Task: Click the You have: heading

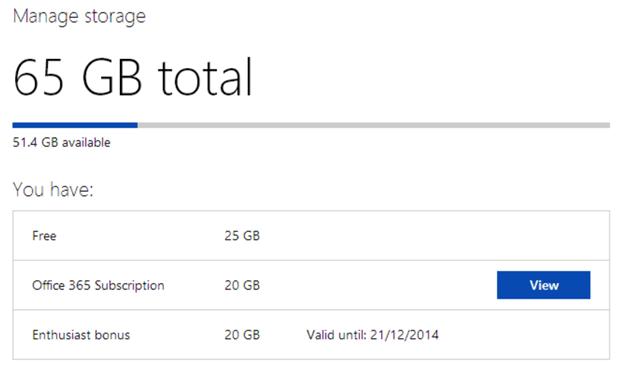Action: tap(53, 189)
